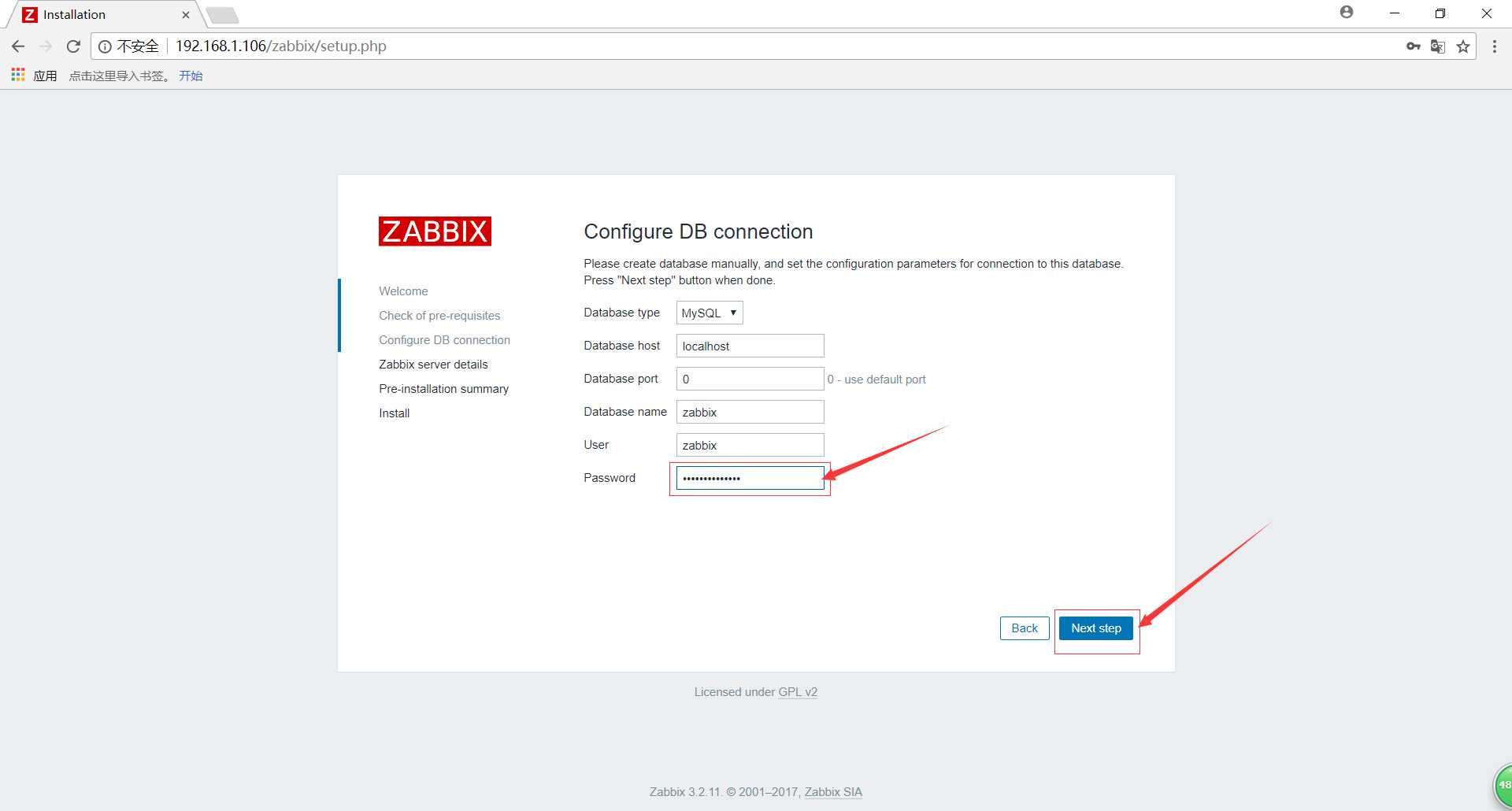Click the 不安全 security warning label

tap(138, 46)
